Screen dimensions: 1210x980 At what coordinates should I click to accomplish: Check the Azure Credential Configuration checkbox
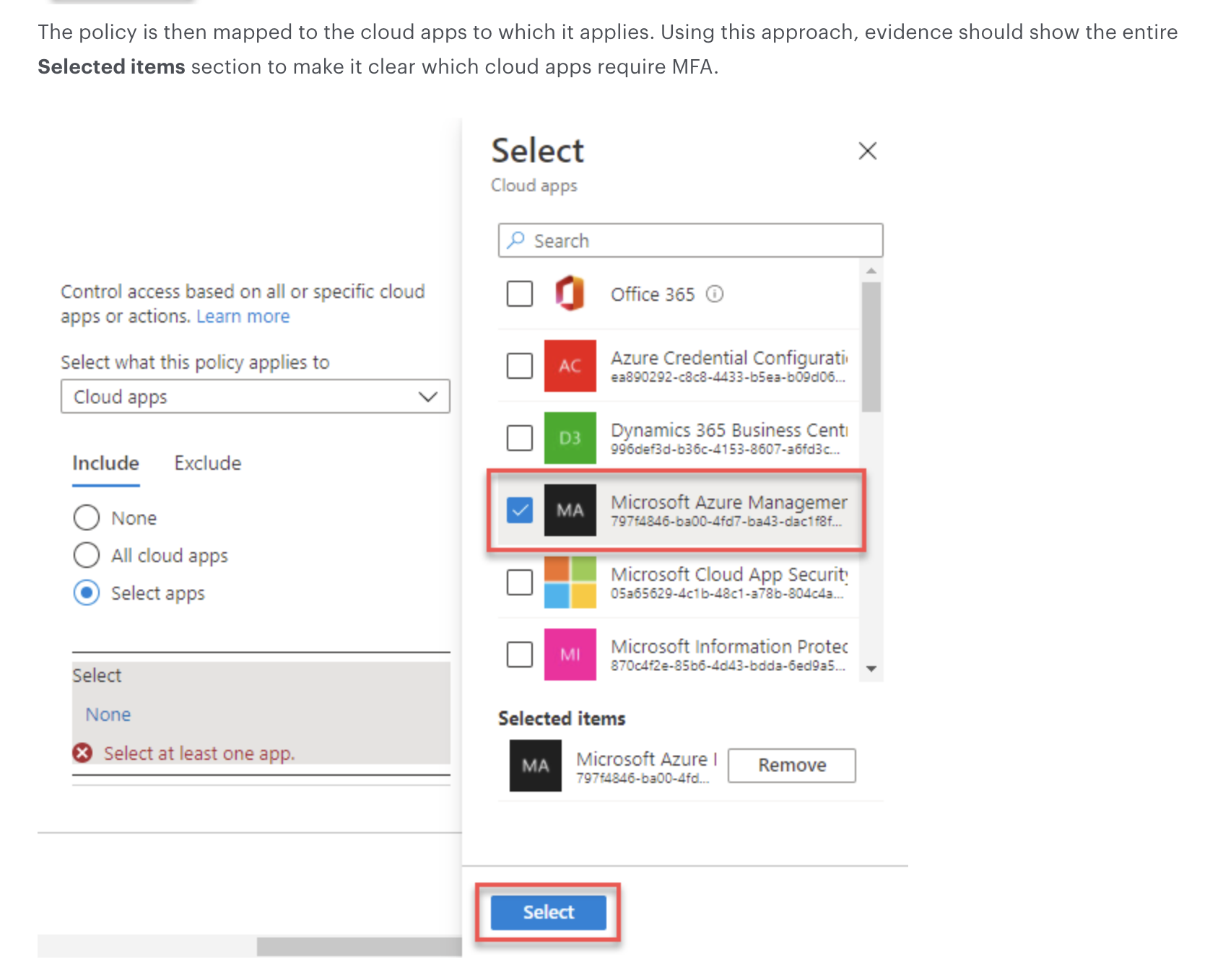tap(520, 366)
